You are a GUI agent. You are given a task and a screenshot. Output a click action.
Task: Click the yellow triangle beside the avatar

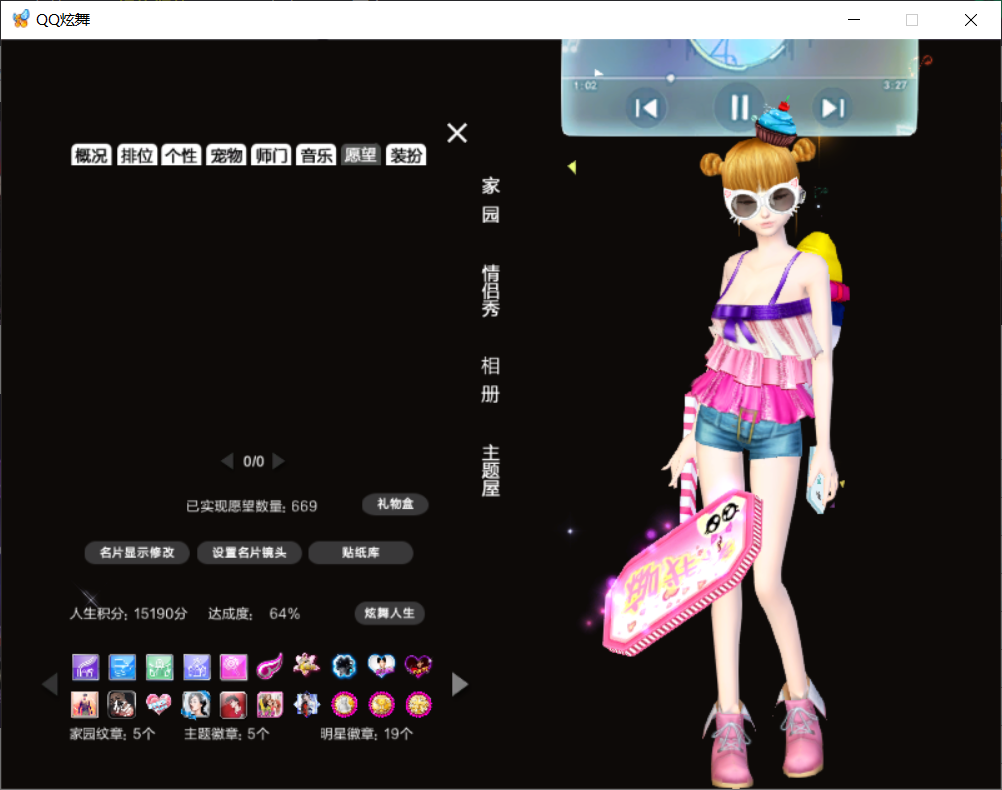572,167
